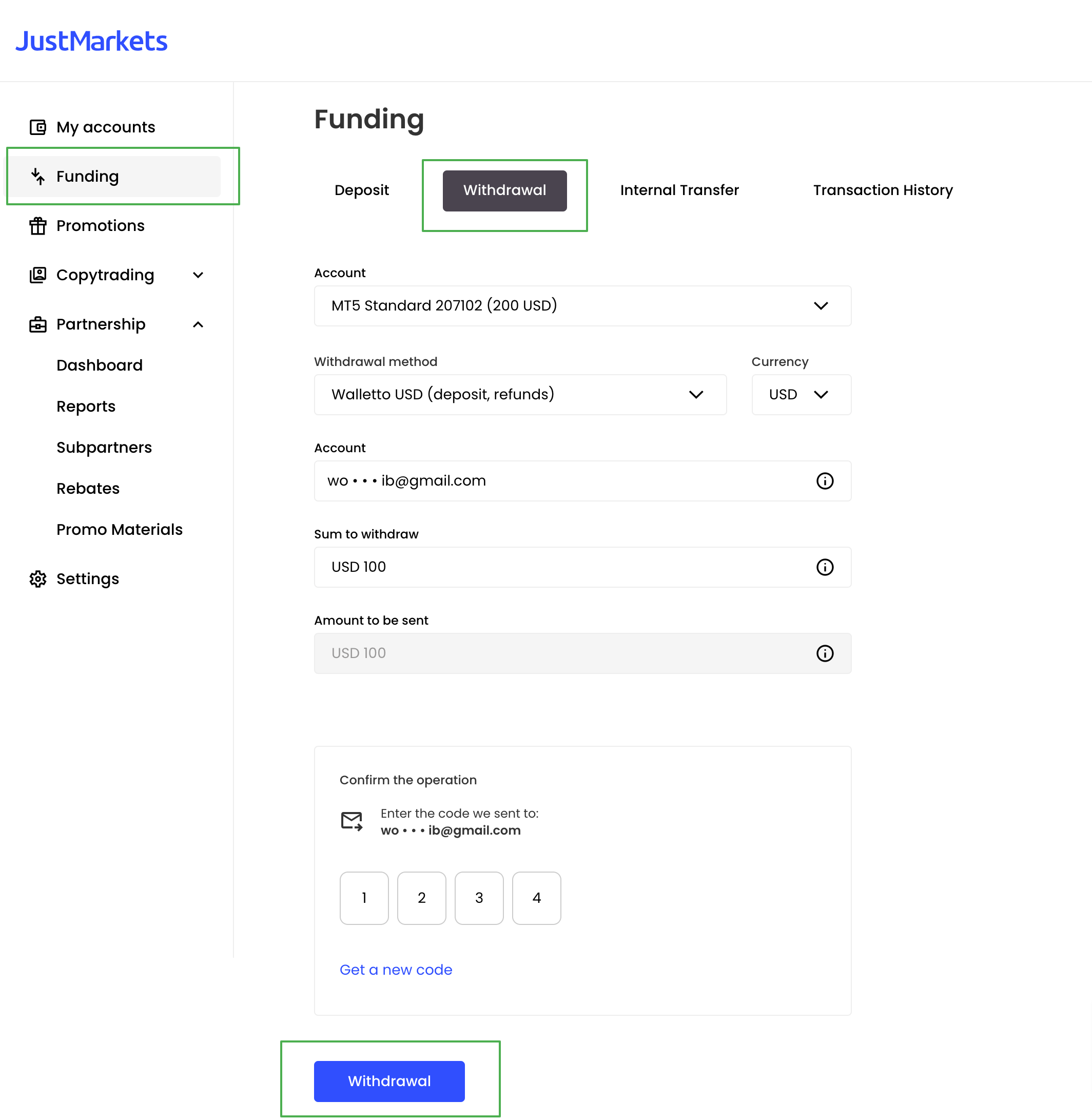
Task: Click the info icon next to the account email
Action: click(x=825, y=481)
